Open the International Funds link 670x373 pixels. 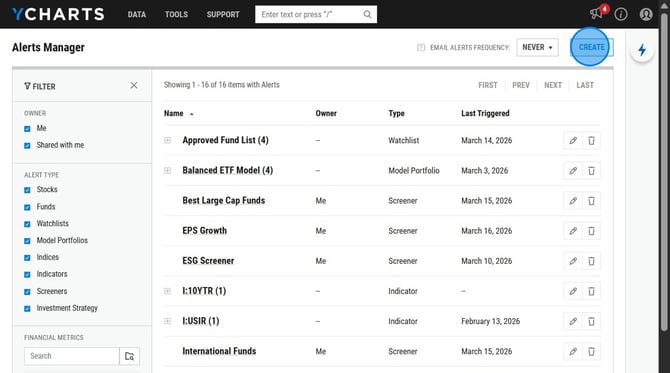tap(219, 351)
